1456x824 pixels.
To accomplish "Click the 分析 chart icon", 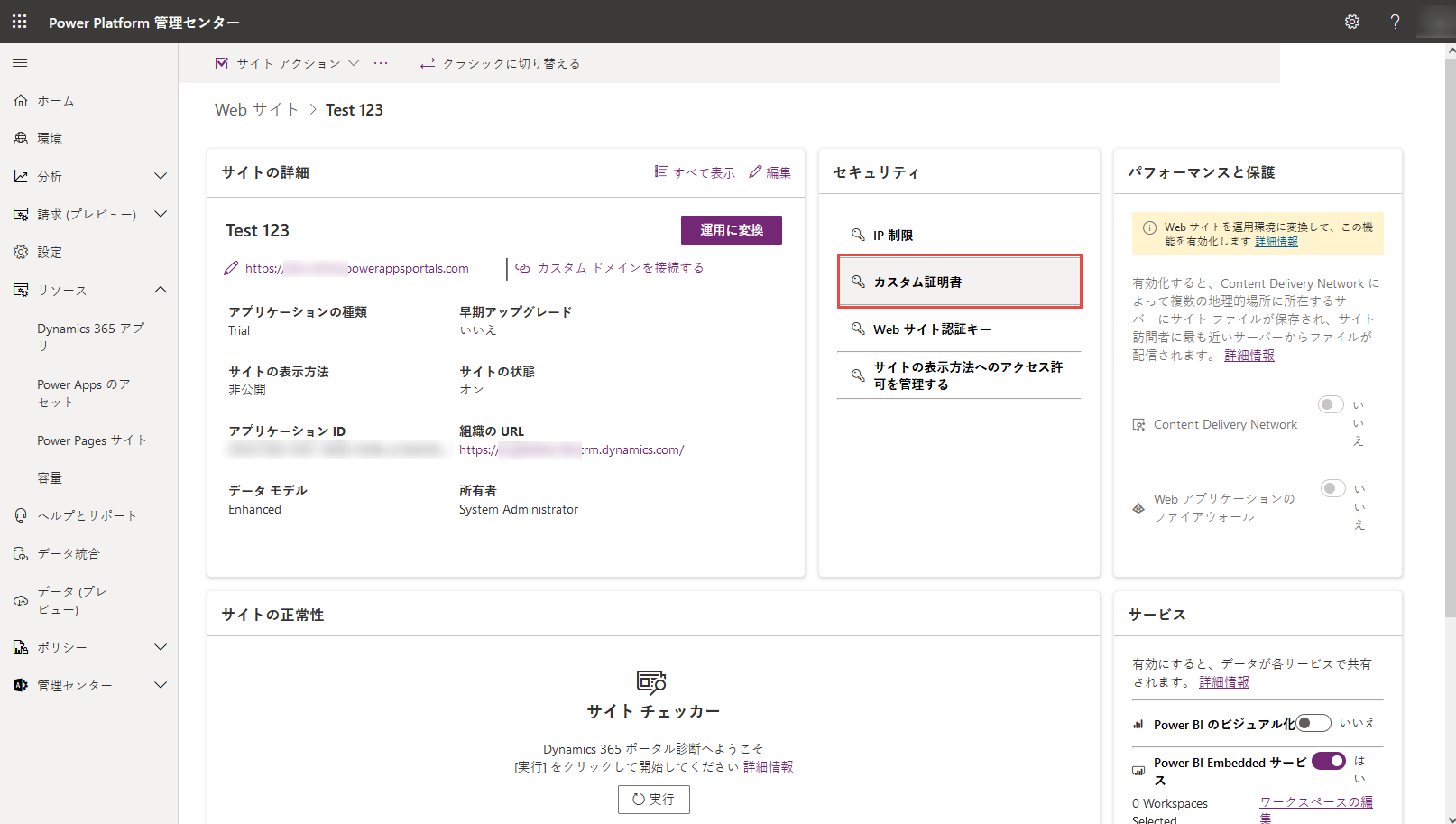I will tap(21, 176).
